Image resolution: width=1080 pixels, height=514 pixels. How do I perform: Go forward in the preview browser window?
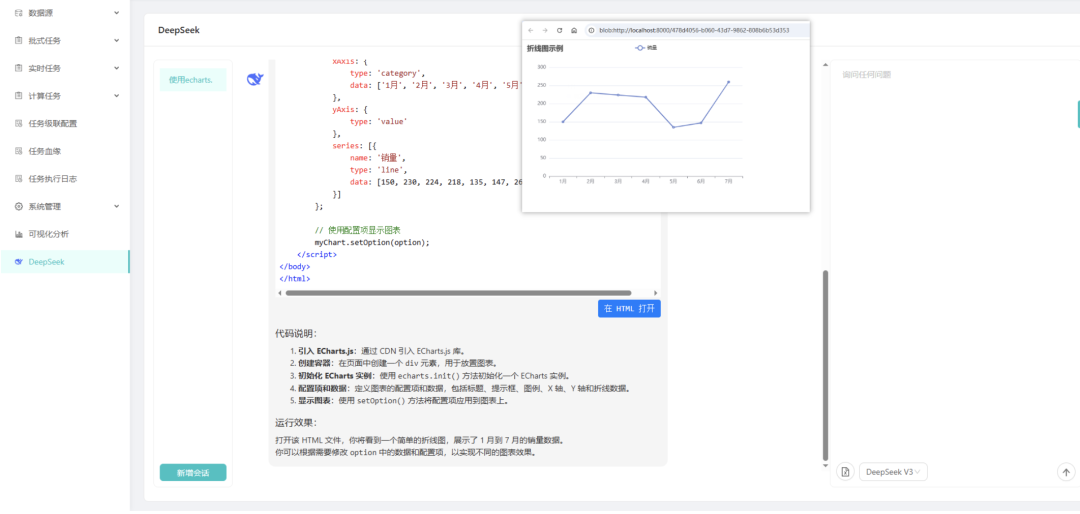(x=545, y=30)
